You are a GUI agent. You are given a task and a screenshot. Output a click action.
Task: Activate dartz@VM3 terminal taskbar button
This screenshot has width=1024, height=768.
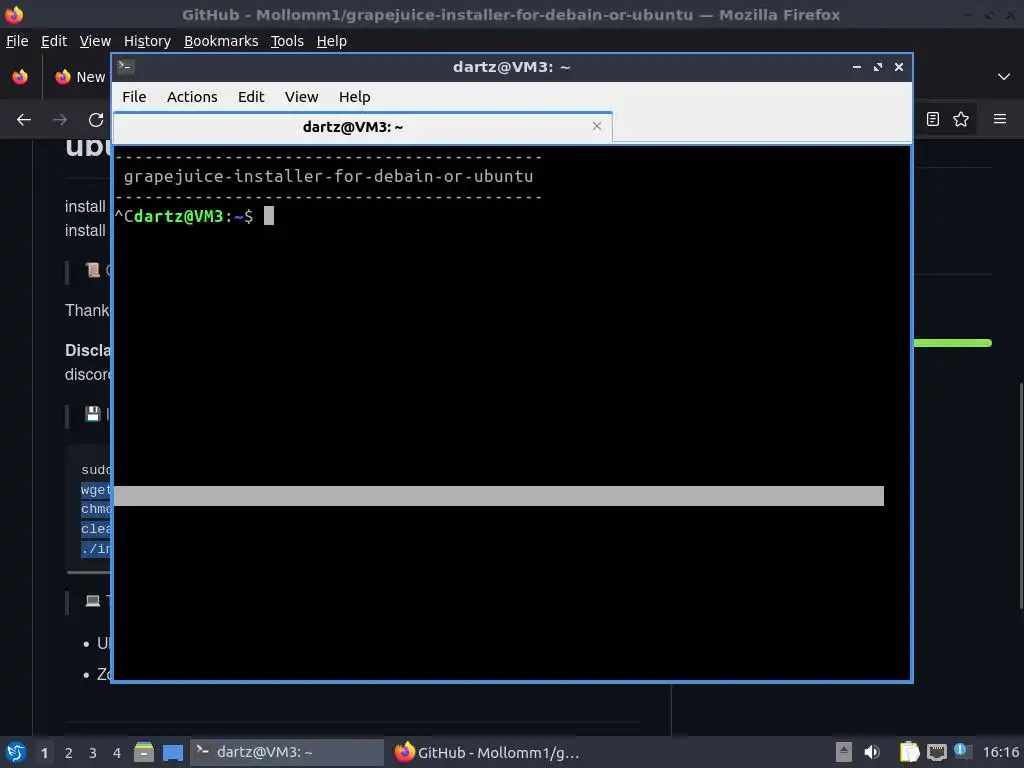tap(287, 752)
